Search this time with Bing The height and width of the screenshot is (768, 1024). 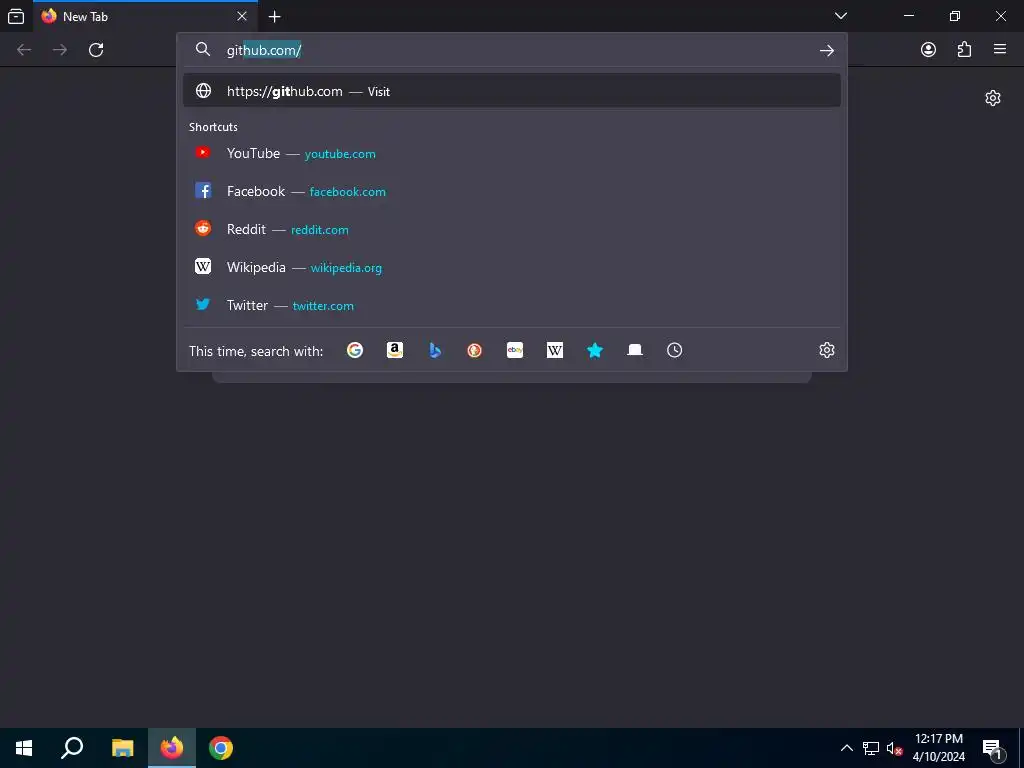click(x=435, y=350)
